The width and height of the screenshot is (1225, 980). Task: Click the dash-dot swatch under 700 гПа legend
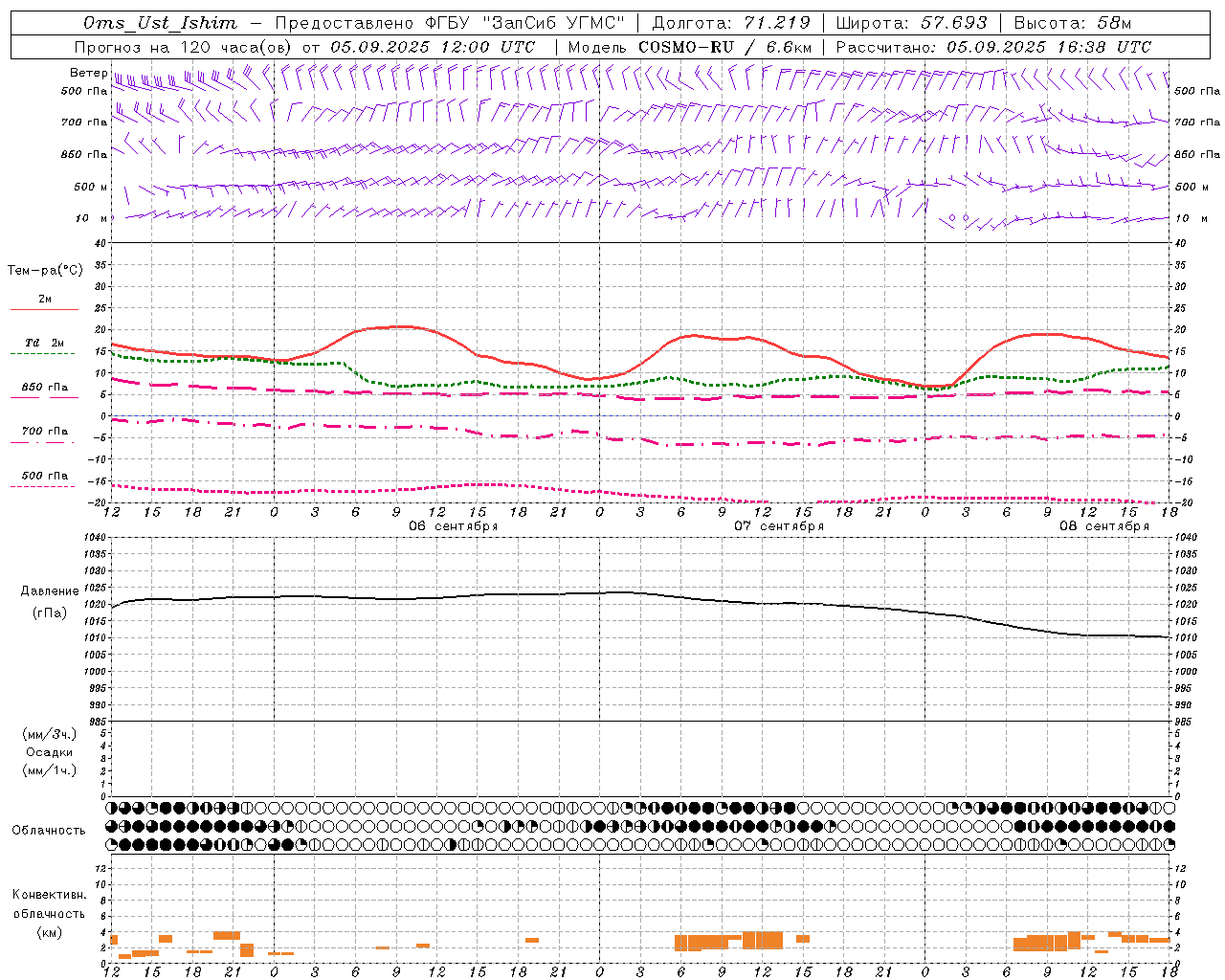click(43, 442)
